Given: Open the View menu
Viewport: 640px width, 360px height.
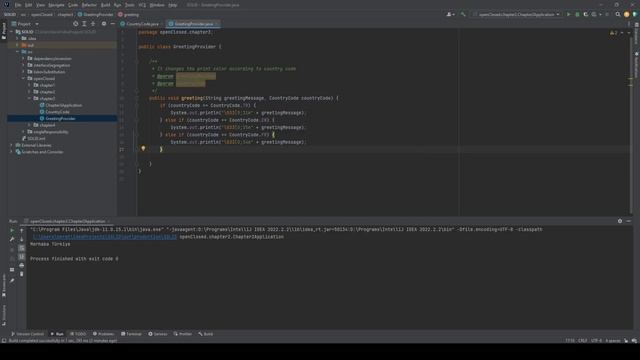Looking at the screenshot, I should (40, 5).
